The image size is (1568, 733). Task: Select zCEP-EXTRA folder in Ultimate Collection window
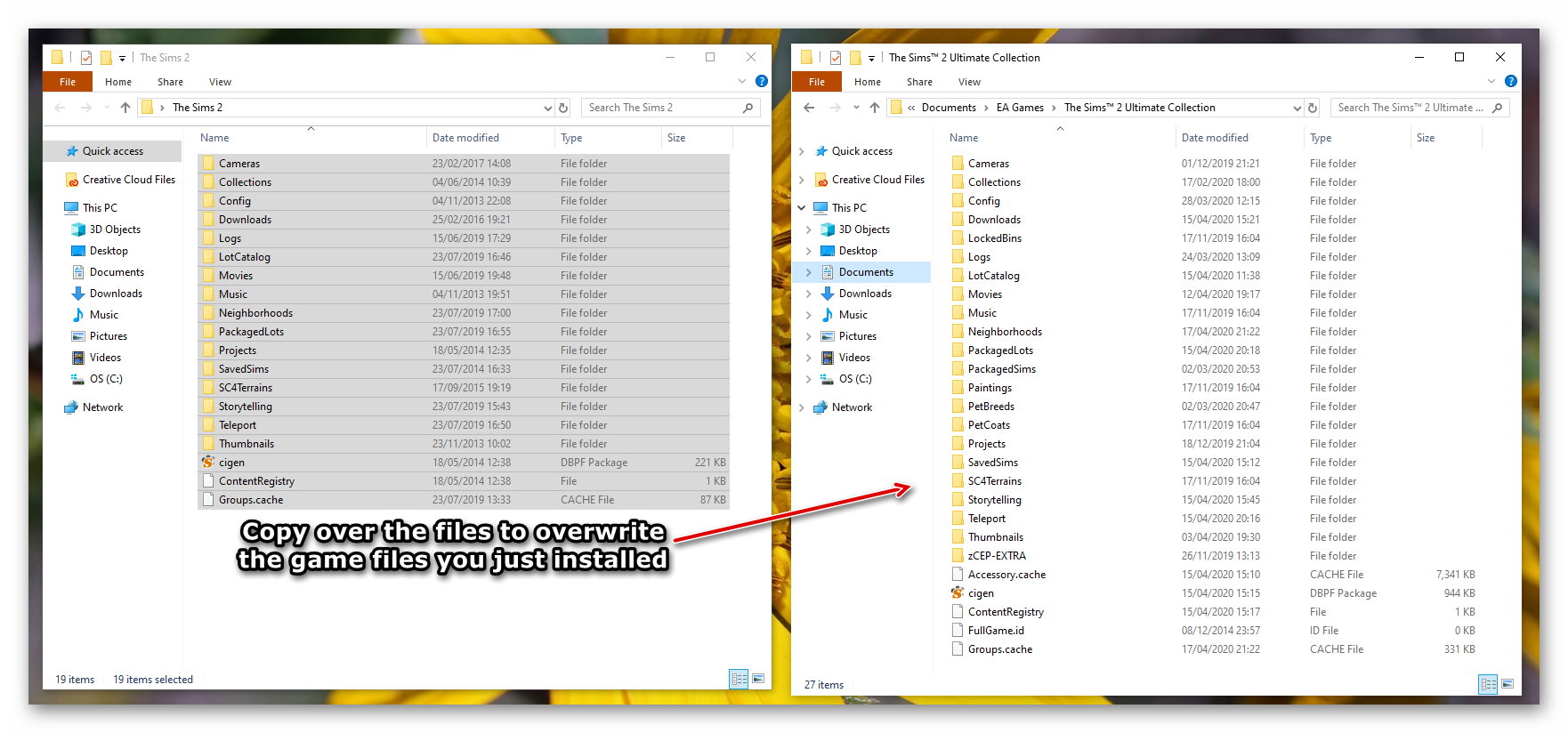1214,556
